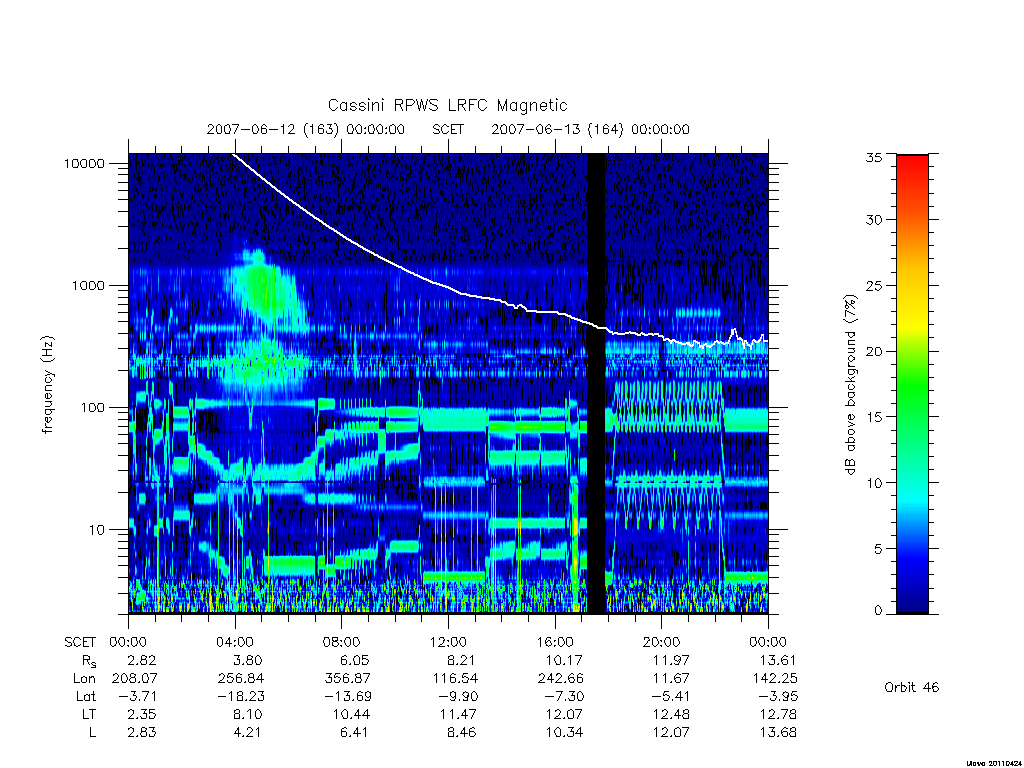Click the L value '10.34'
Viewport: 1024px width, 768px height.
[564, 733]
